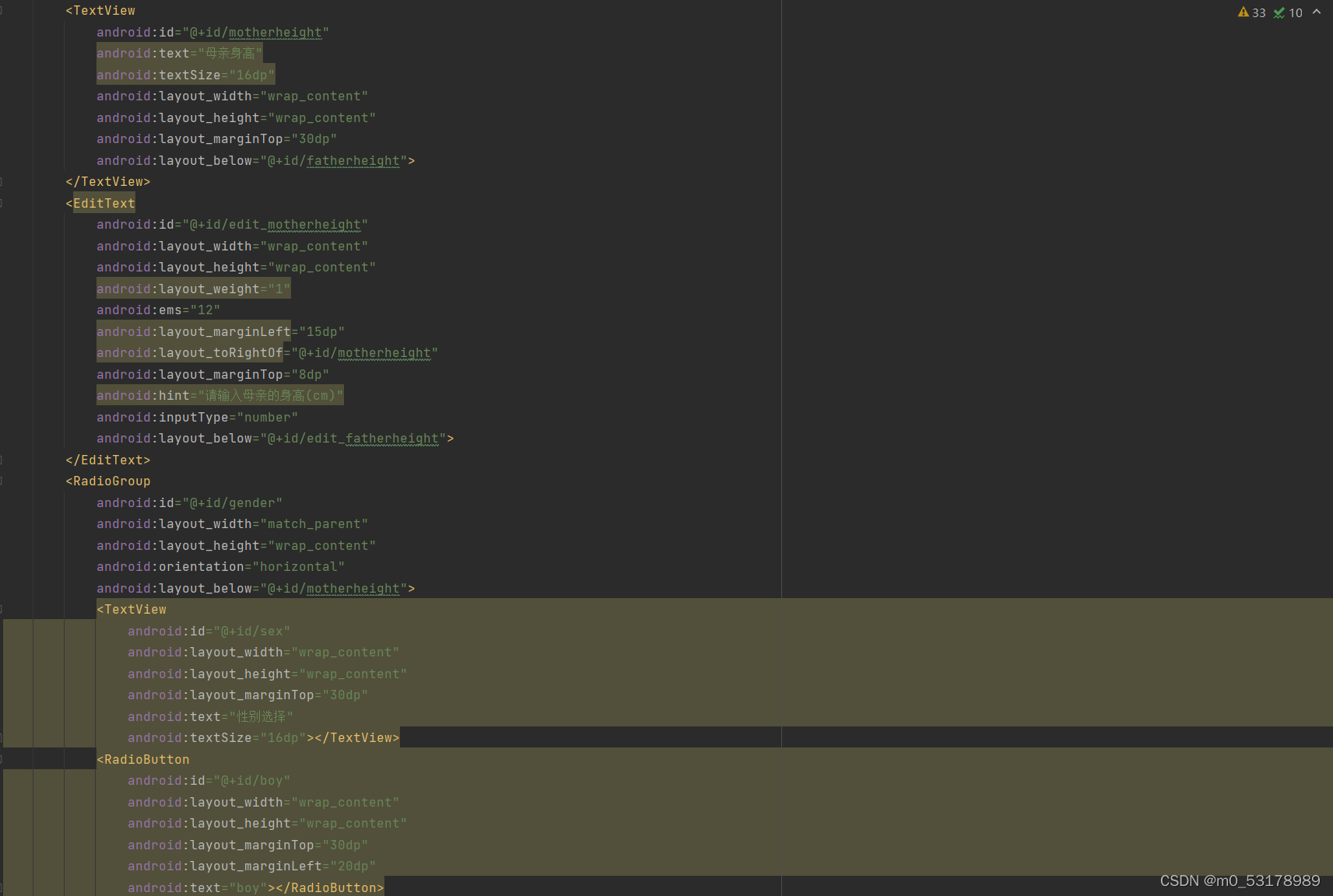Click the android:id motherheight attribute line
The image size is (1333, 896).
click(212, 32)
